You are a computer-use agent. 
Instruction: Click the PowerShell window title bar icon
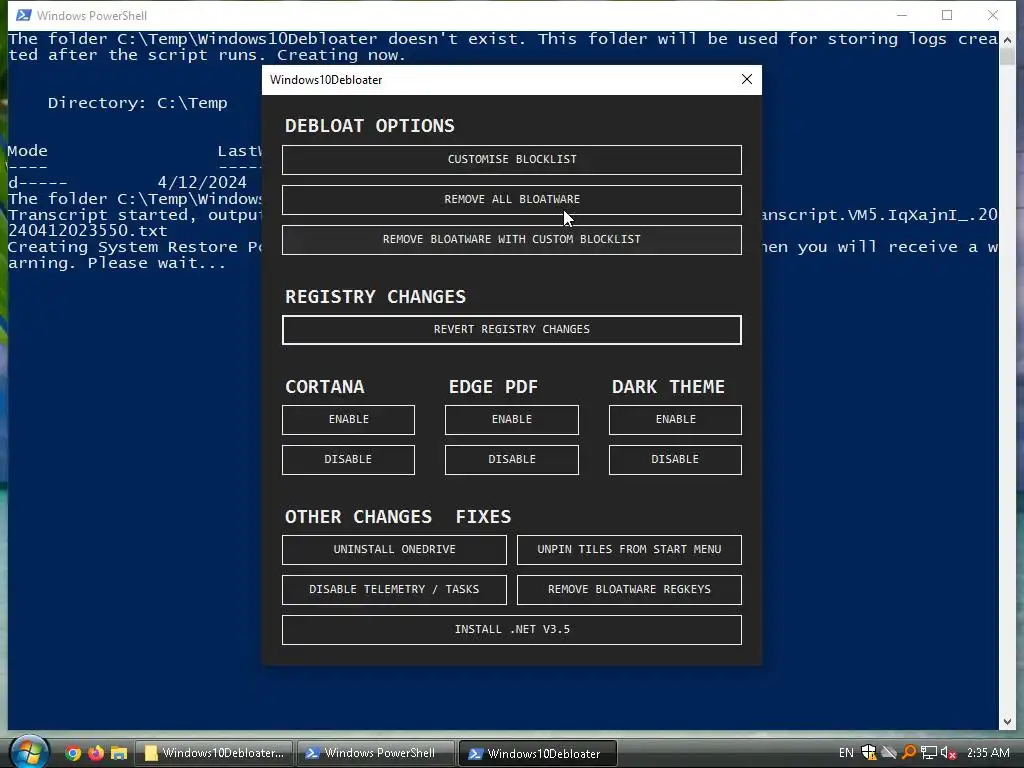(24, 15)
